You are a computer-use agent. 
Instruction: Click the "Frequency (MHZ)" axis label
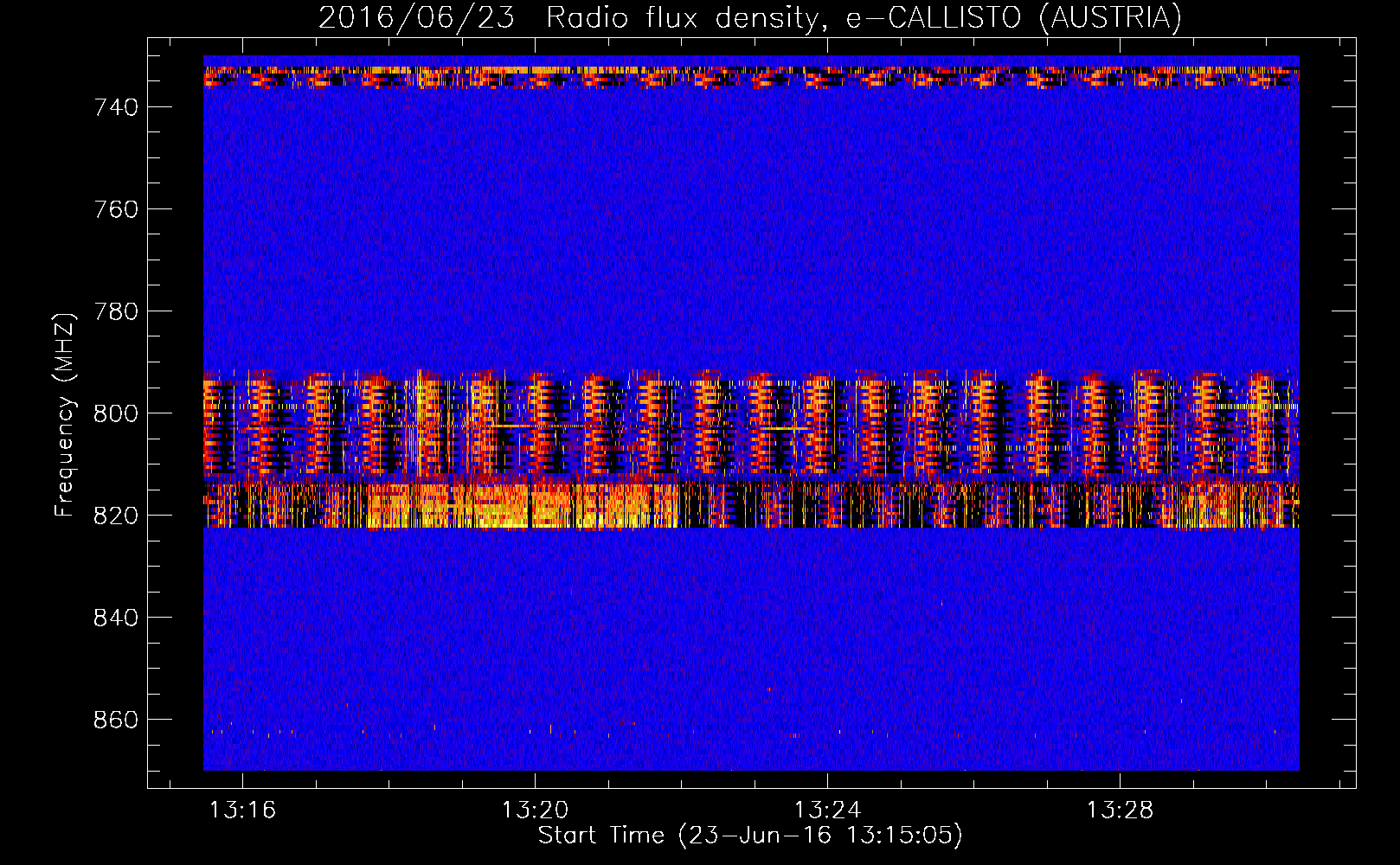[x=65, y=413]
